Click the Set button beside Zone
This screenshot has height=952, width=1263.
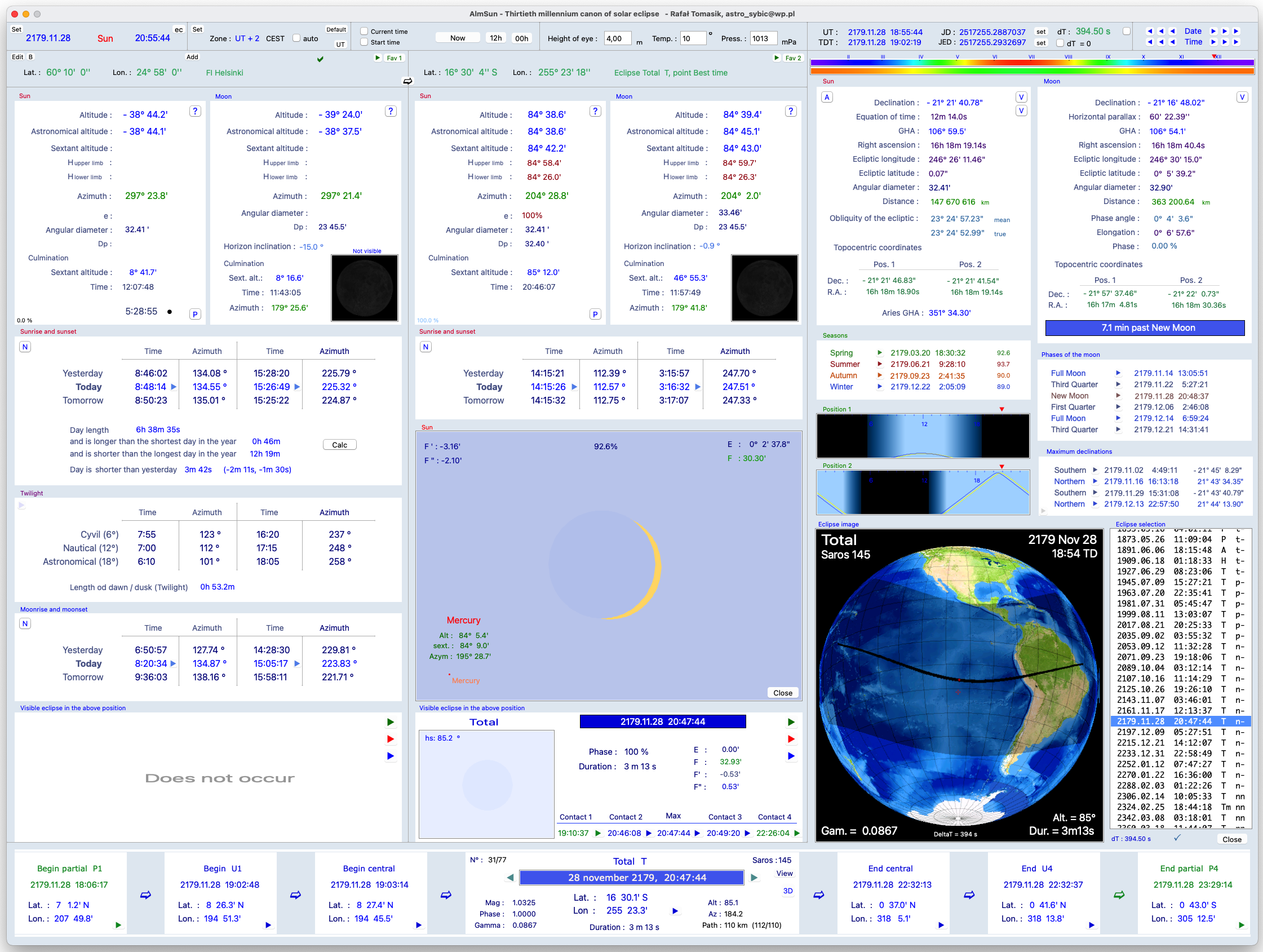[x=198, y=30]
